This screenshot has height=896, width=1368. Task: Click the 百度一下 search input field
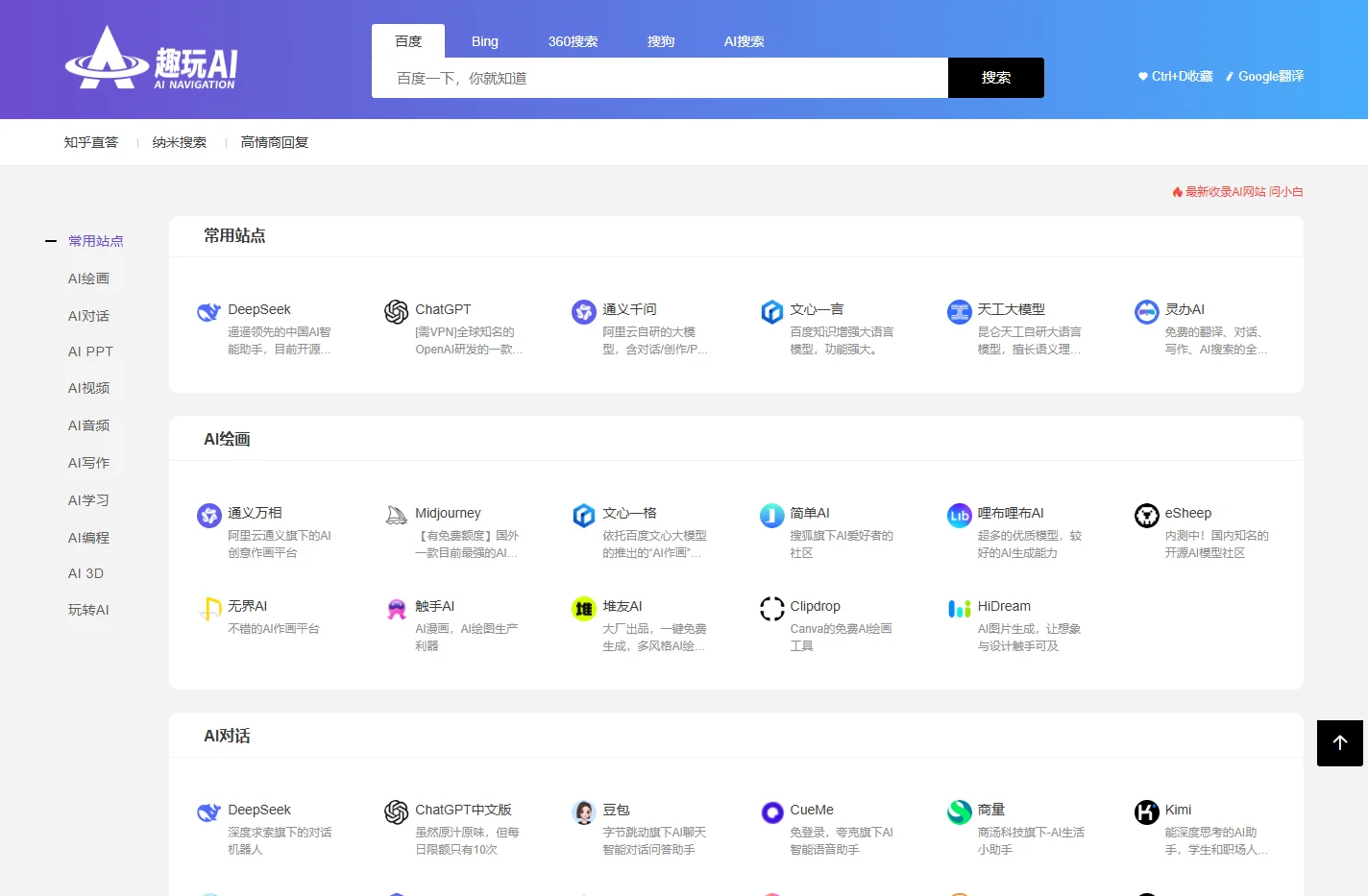[660, 78]
